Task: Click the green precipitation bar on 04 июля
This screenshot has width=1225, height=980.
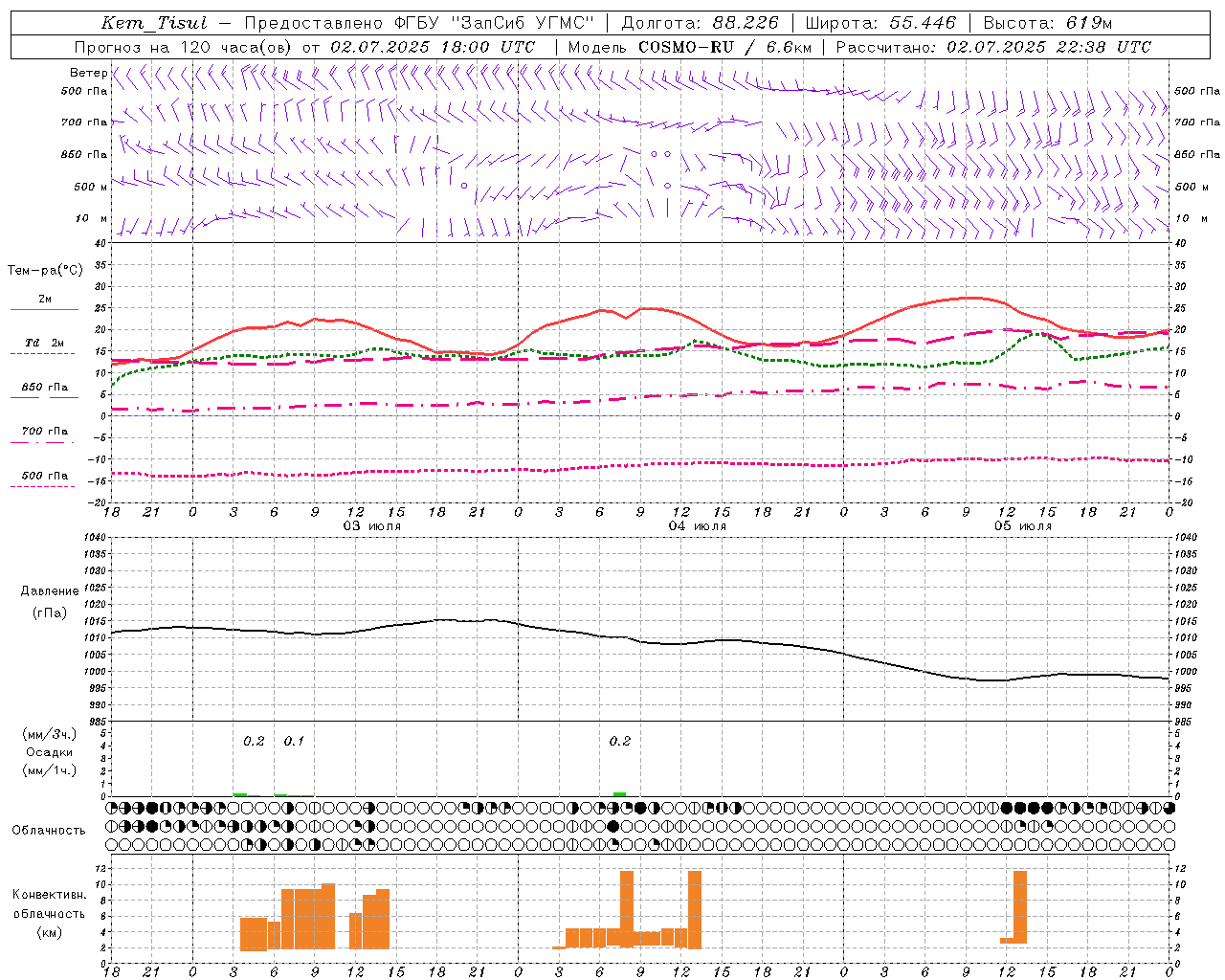Action: pyautogui.click(x=619, y=793)
